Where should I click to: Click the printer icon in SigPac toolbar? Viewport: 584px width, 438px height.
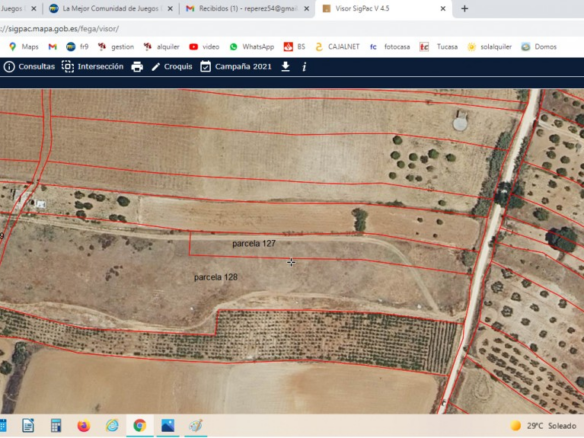point(137,67)
